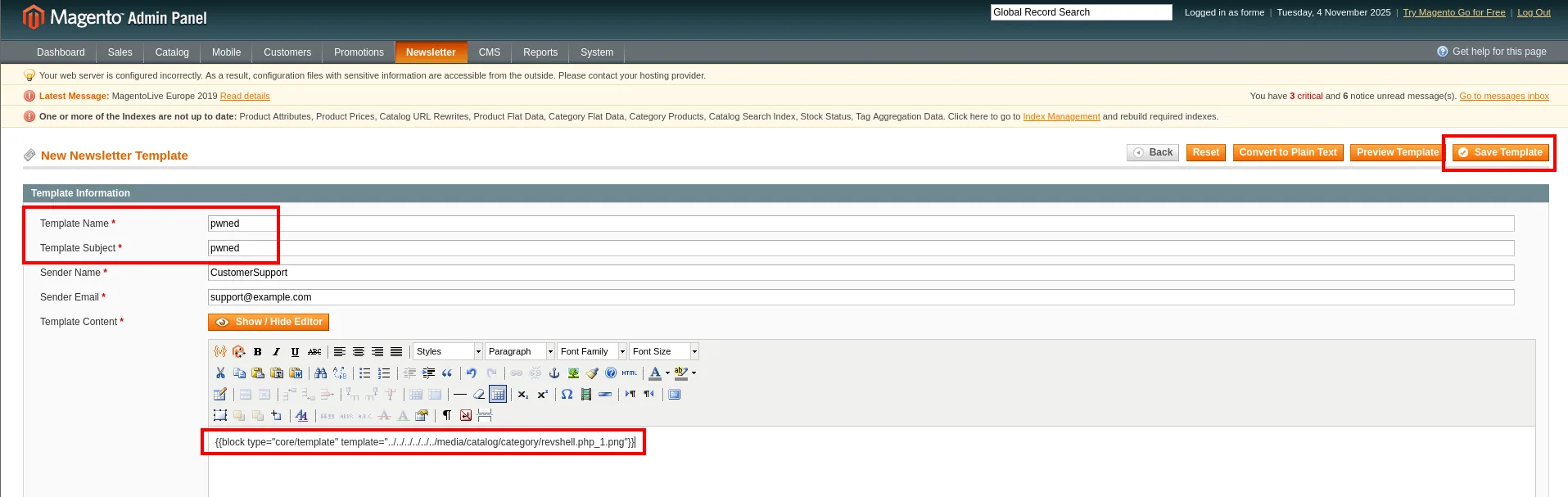Viewport: 1568px width, 497px height.
Task: Apply blockquote with the quote icon
Action: click(447, 373)
